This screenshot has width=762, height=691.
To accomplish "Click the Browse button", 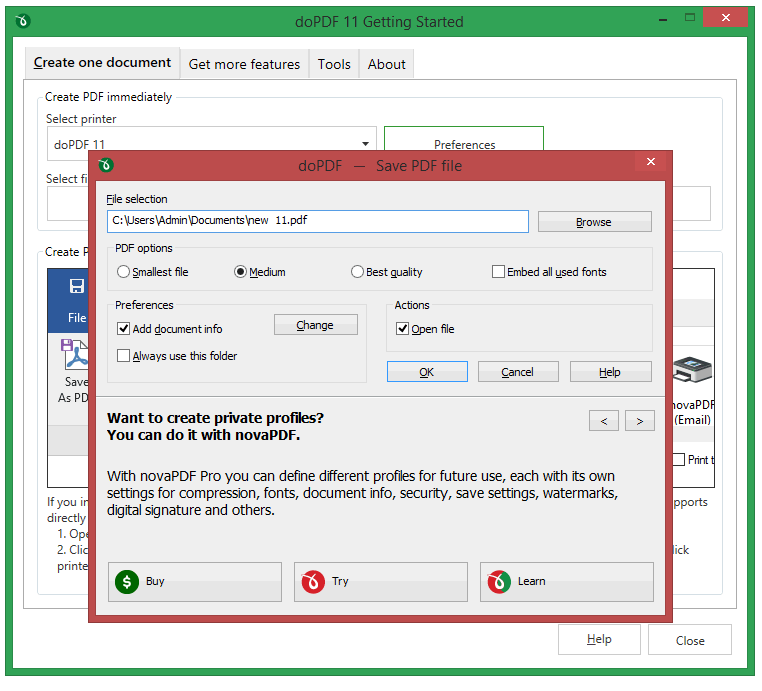I will point(594,222).
